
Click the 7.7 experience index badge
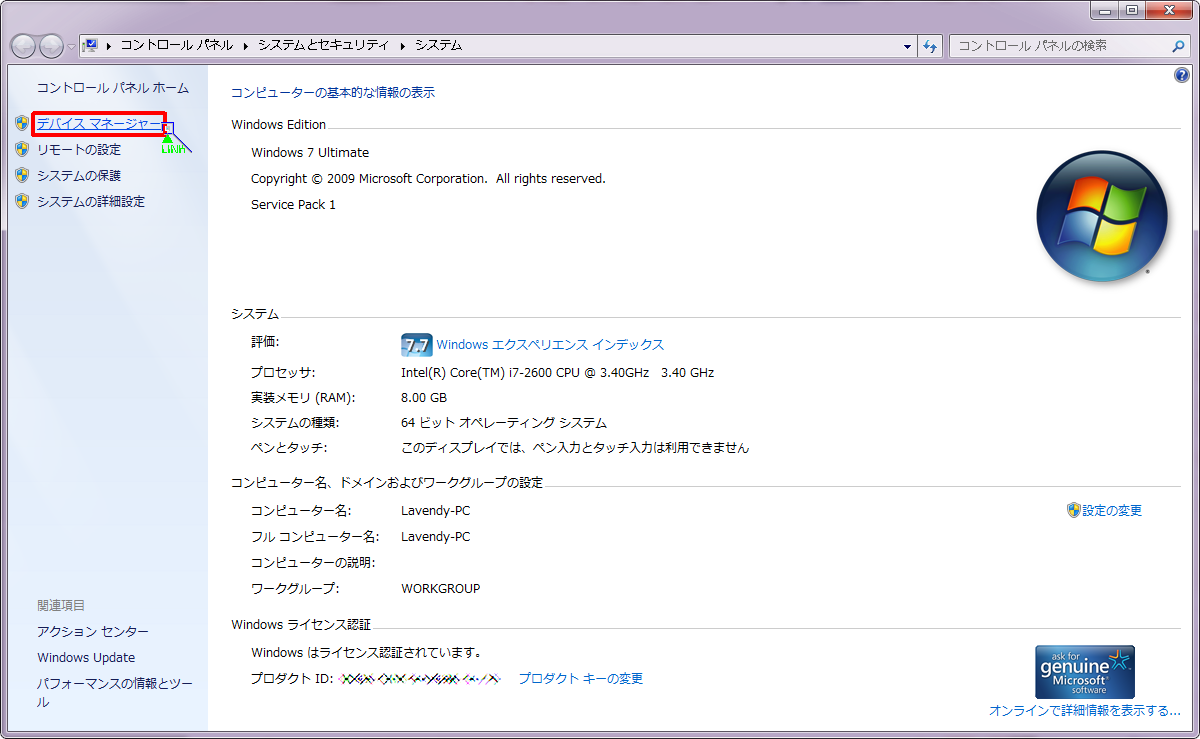(x=416, y=344)
